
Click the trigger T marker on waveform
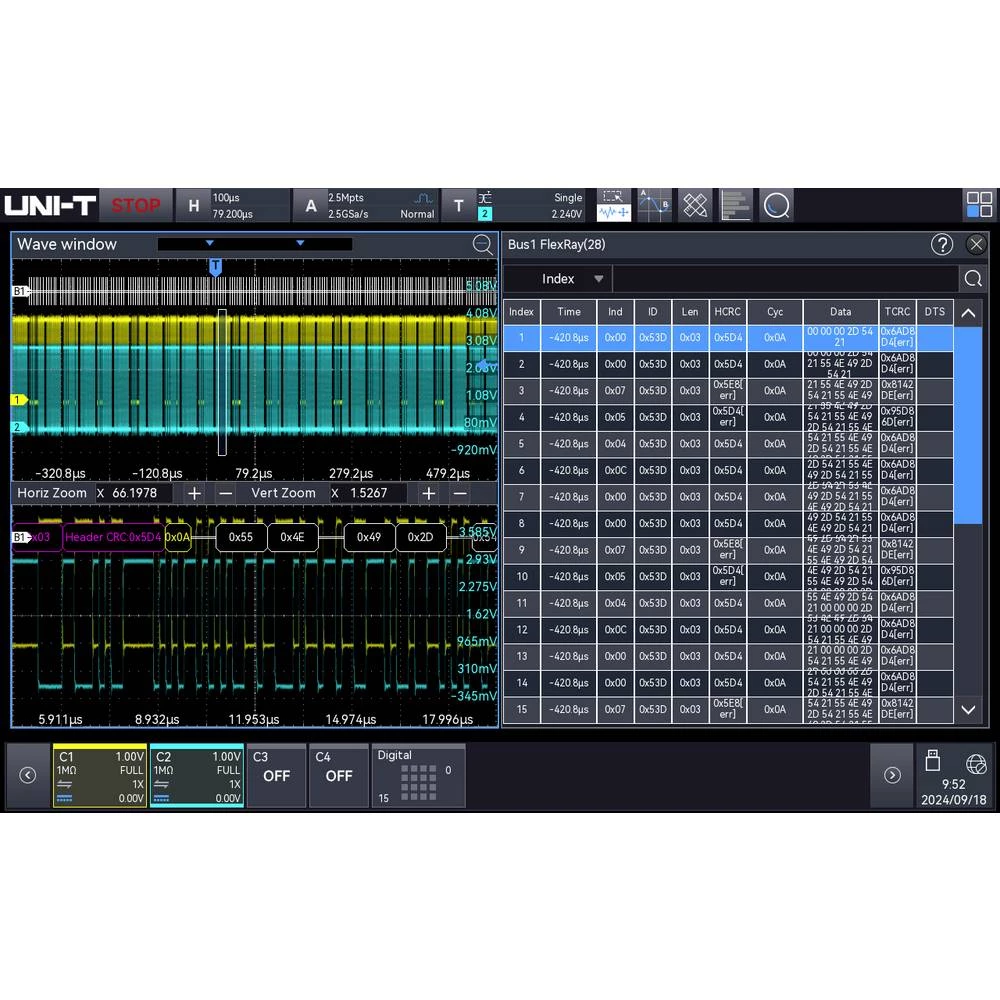[216, 267]
